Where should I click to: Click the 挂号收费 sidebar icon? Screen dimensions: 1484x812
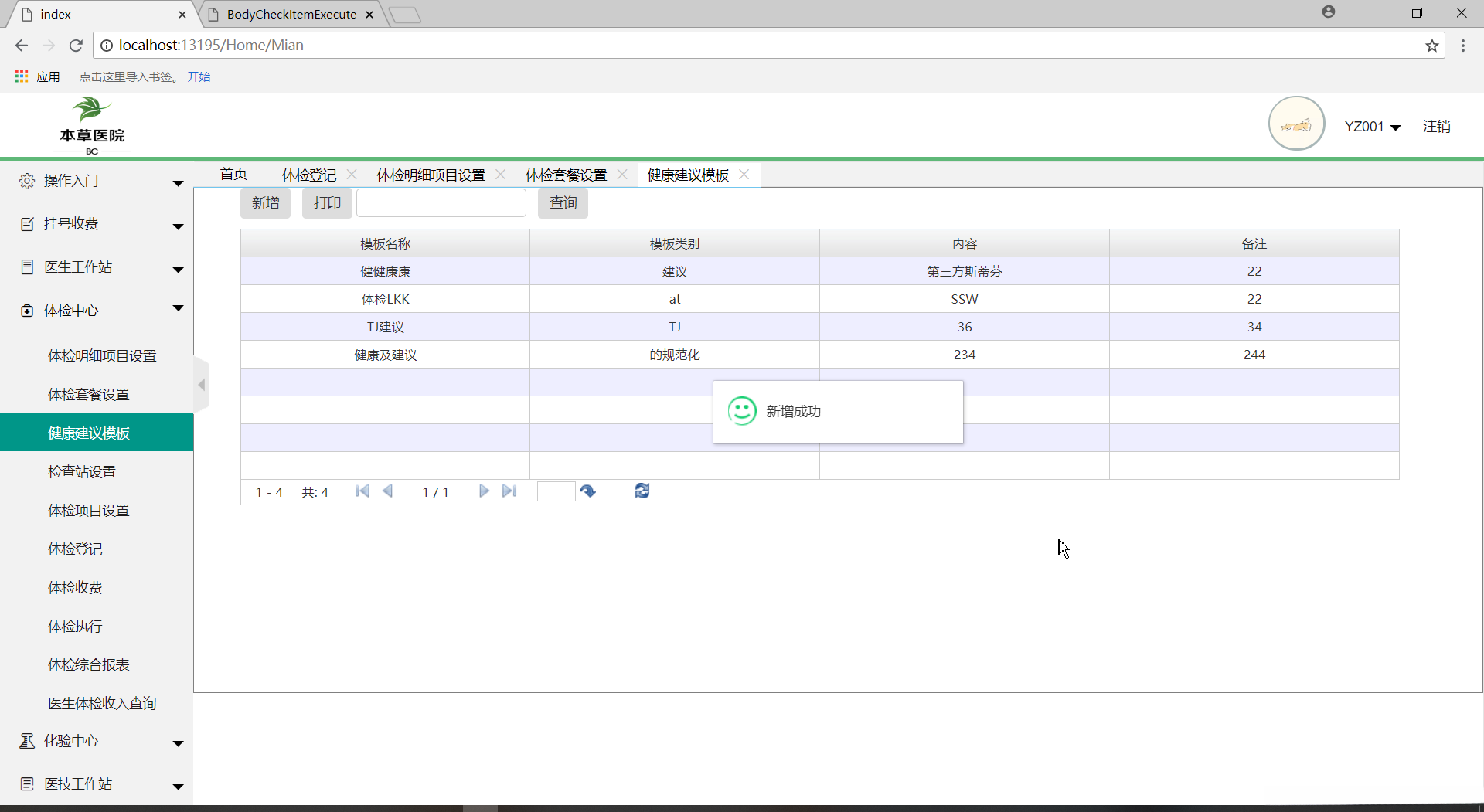click(27, 224)
